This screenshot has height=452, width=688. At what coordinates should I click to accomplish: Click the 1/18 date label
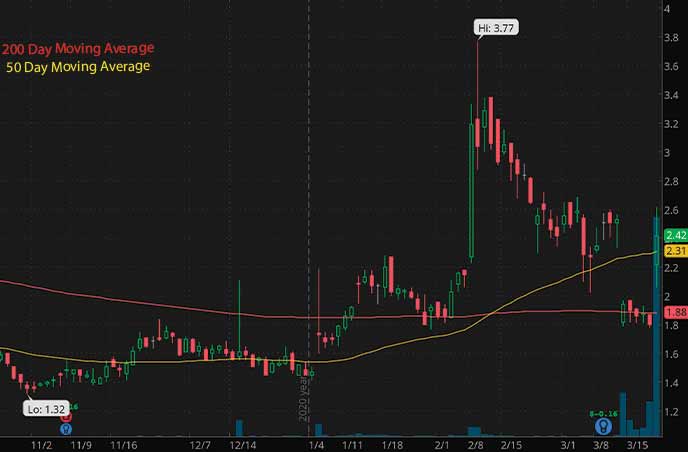[392, 445]
